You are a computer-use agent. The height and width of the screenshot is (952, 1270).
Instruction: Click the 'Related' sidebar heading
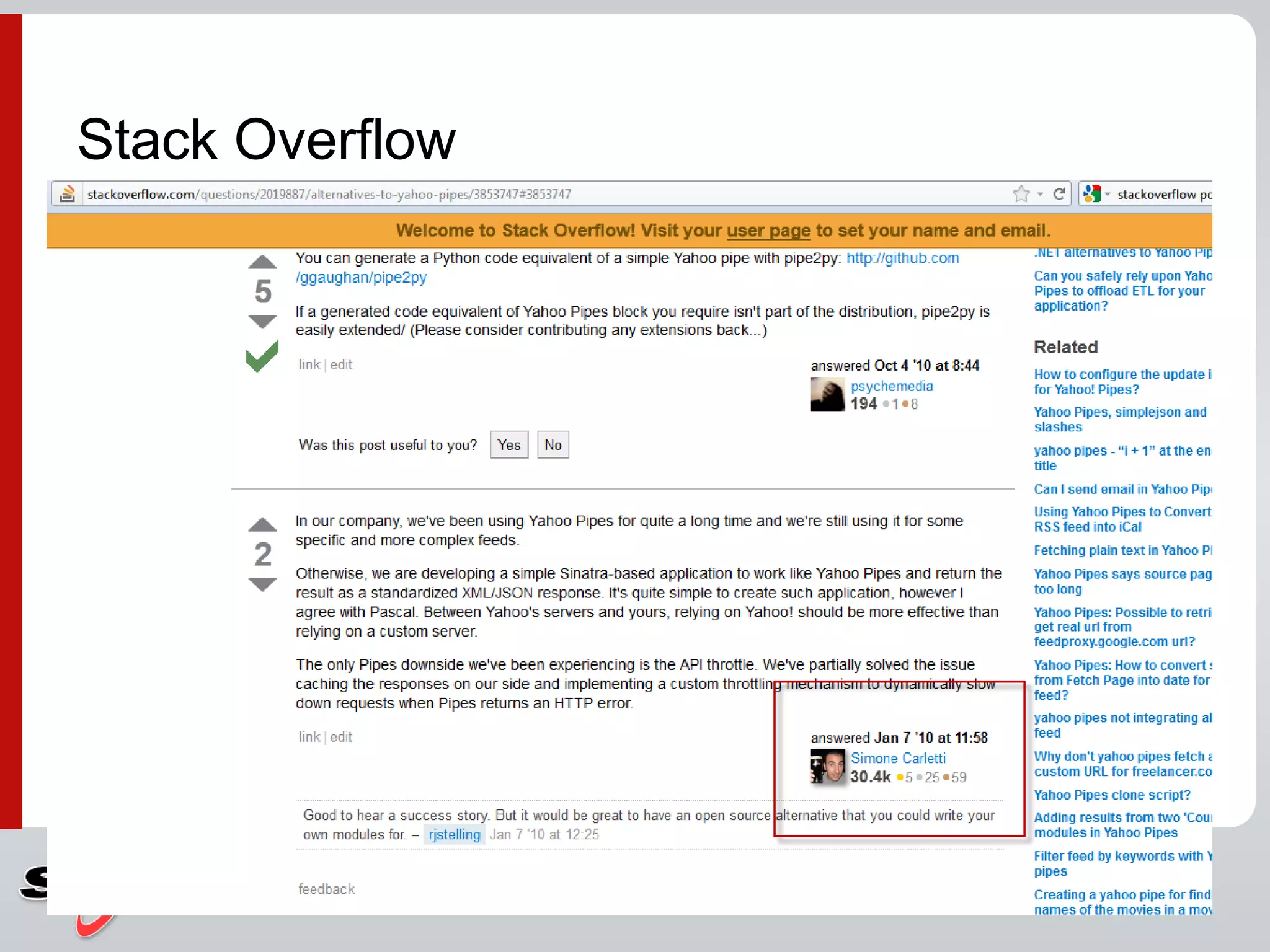click(1065, 347)
